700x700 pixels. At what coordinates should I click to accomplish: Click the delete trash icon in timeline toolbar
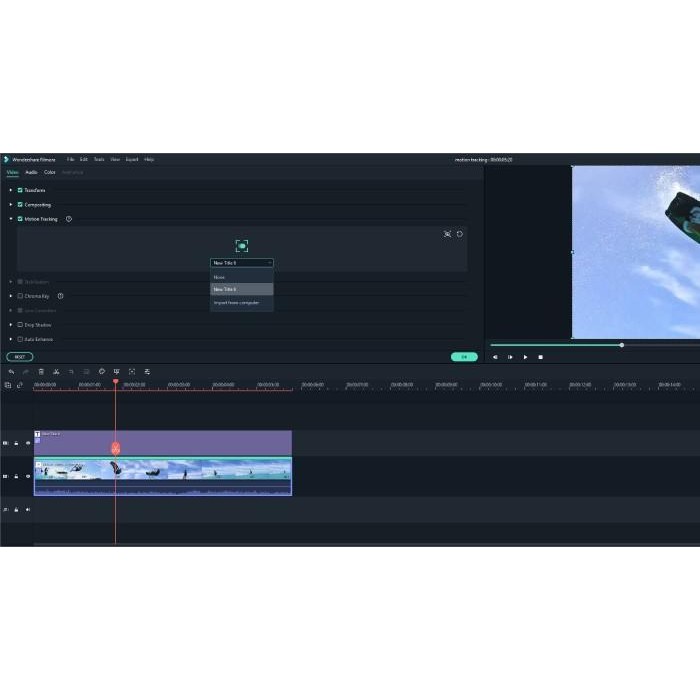pyautogui.click(x=41, y=371)
